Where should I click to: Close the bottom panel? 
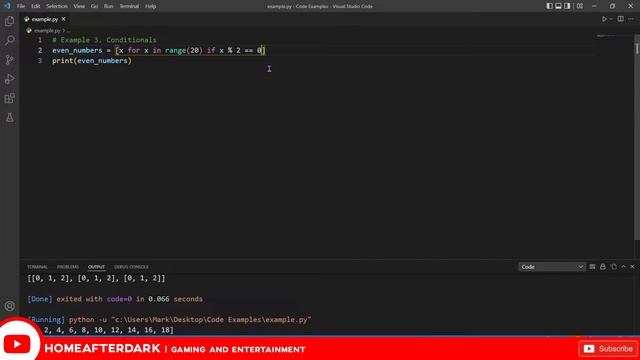pos(632,267)
